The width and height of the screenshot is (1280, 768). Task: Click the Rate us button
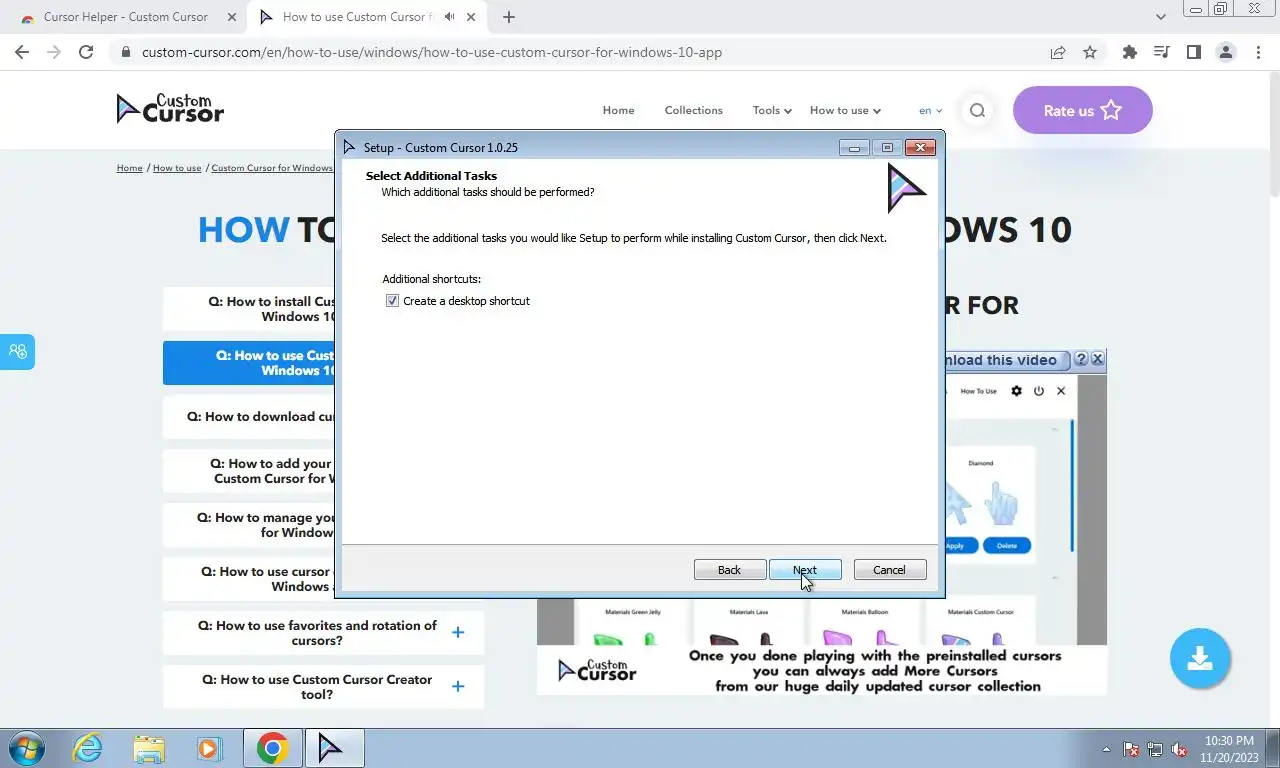(x=1083, y=110)
